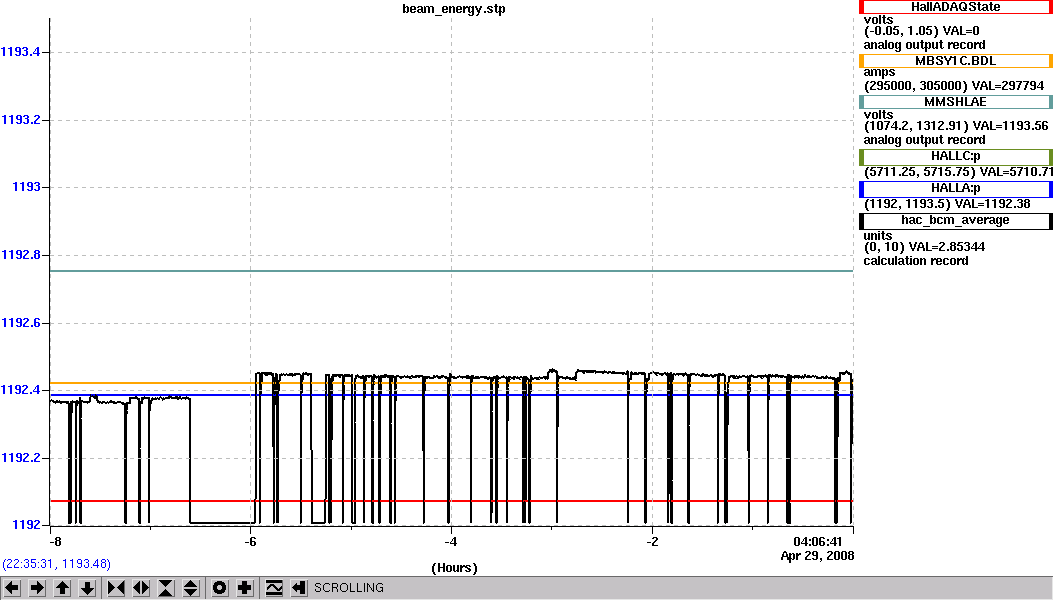Click the timestamp 04:06:41 on the x-axis

(x=817, y=542)
